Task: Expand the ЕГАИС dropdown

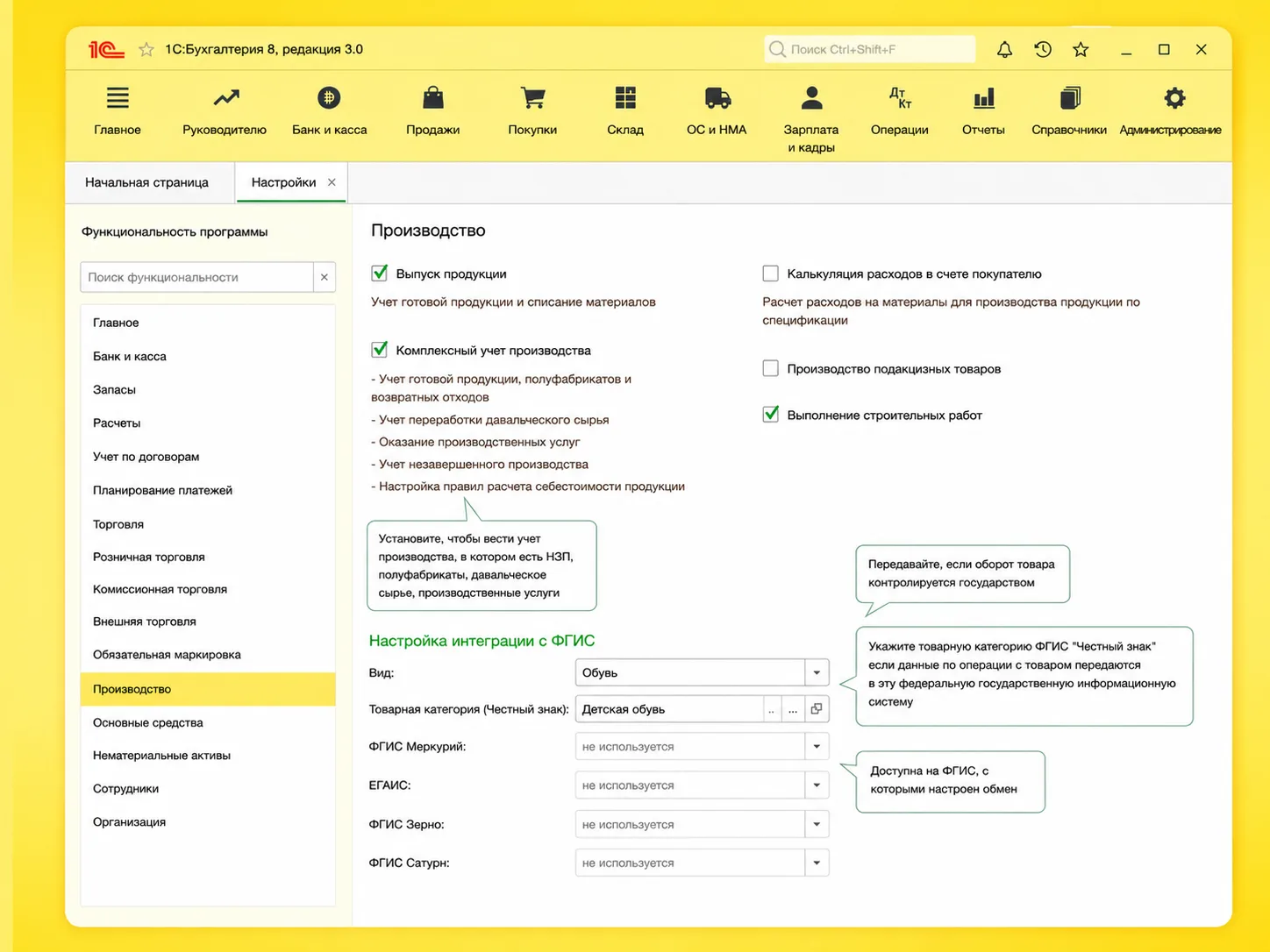Action: [817, 785]
